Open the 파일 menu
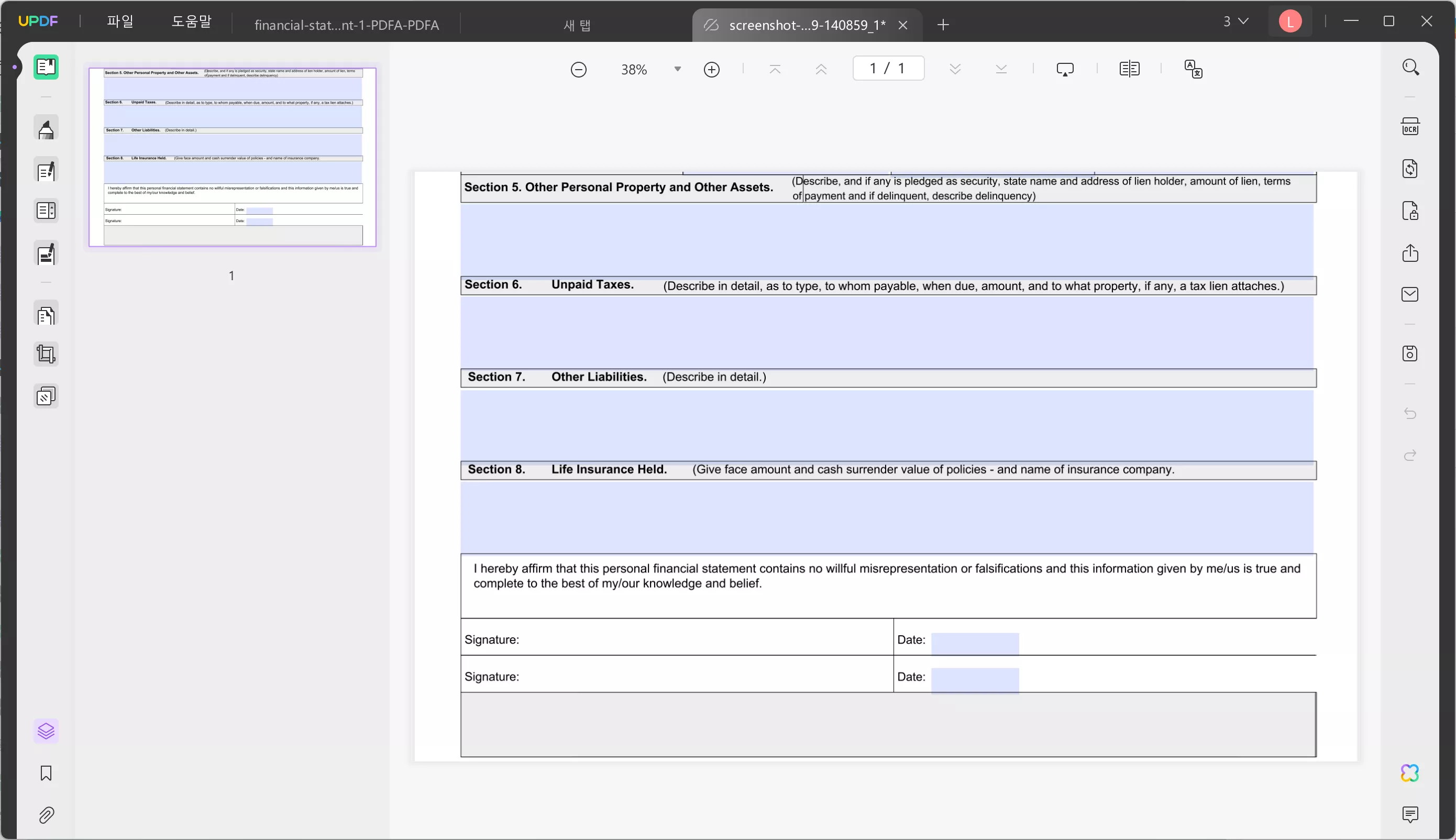The width and height of the screenshot is (1456, 840). (x=120, y=21)
